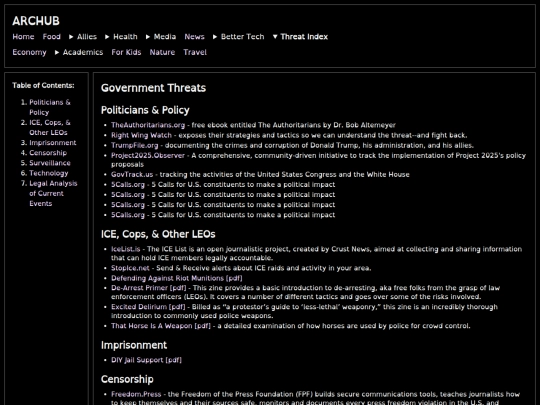This screenshot has width=540, height=405.
Task: Go to the For Kids page
Action: click(126, 52)
